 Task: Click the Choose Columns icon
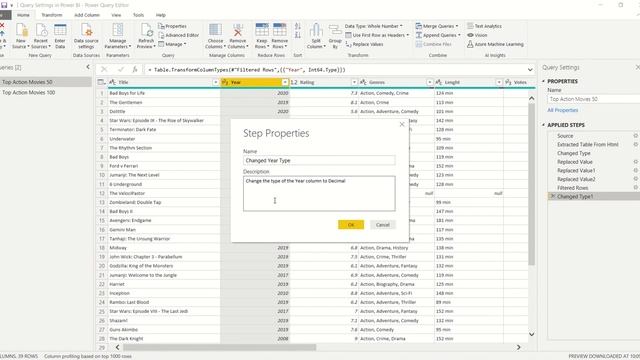[x=215, y=36]
